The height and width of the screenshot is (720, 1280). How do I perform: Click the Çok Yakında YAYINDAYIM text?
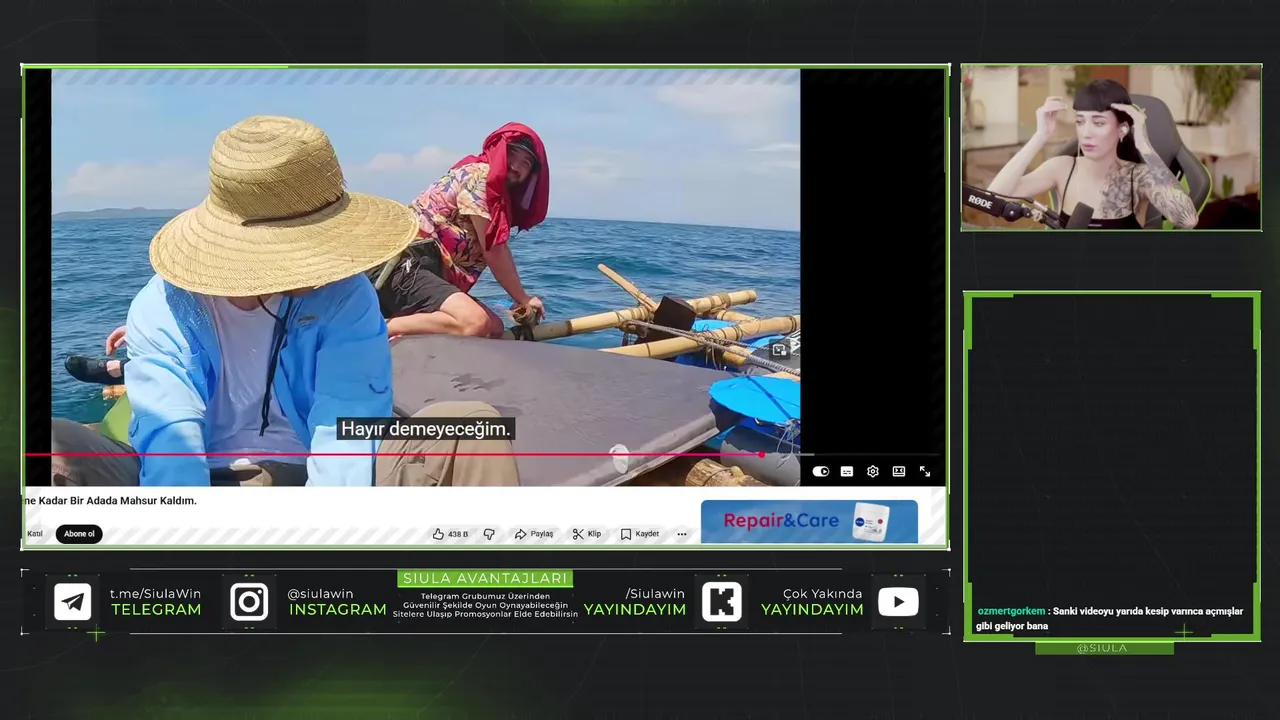812,602
